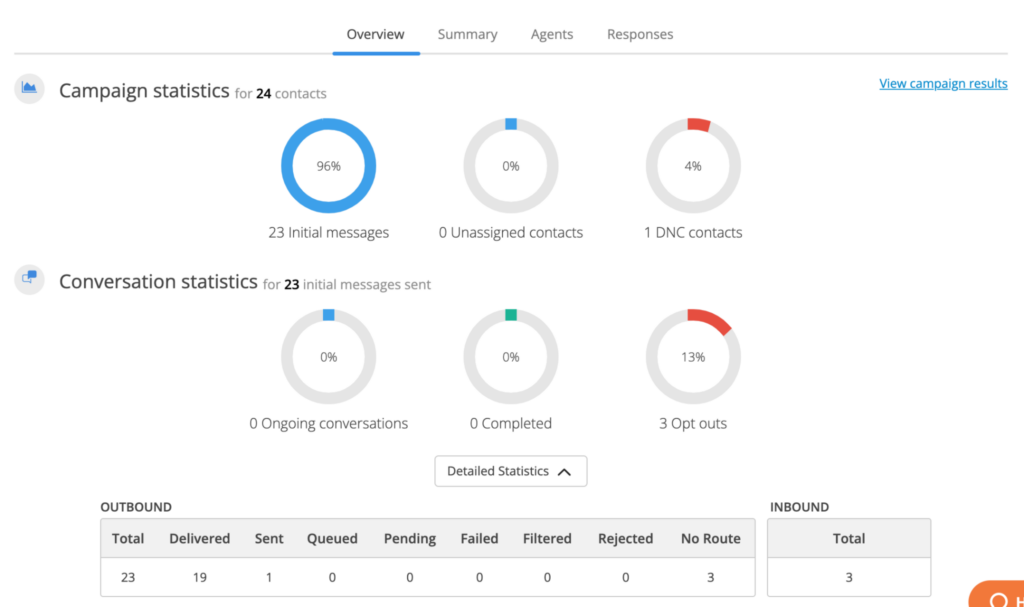Screen dimensions: 1024x607
Task: Go to the Agents tab
Action: tap(552, 34)
